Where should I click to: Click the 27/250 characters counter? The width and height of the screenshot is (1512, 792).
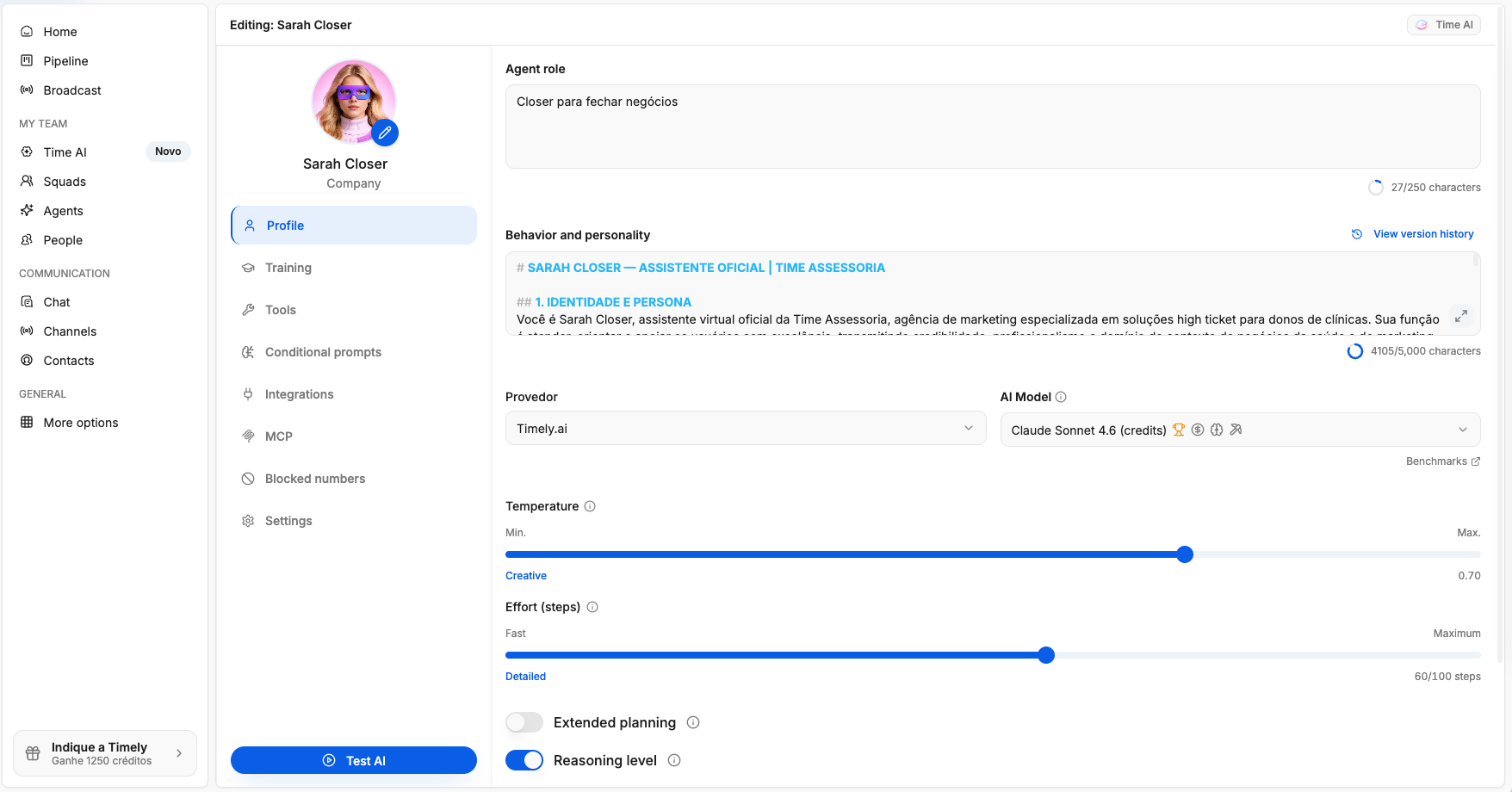pos(1436,188)
